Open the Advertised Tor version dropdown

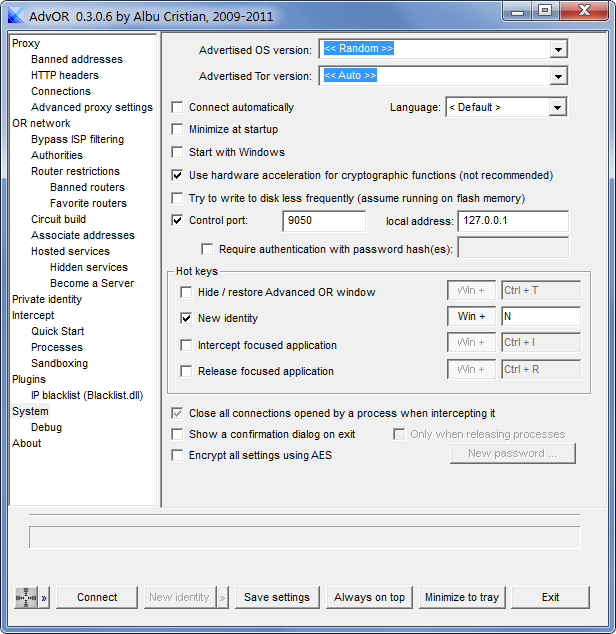(558, 76)
